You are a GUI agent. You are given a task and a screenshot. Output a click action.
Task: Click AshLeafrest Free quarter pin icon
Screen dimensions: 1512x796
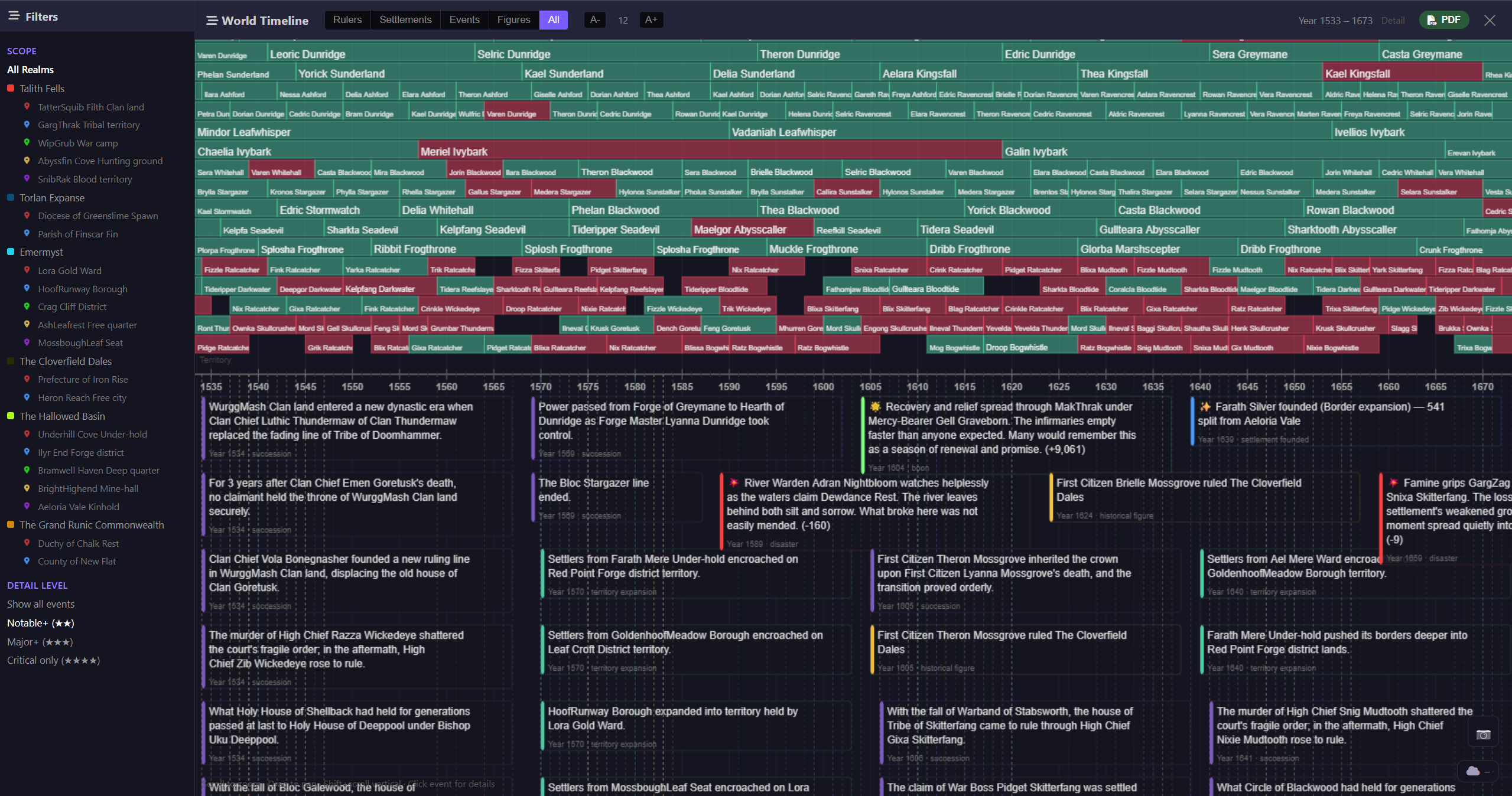point(27,324)
